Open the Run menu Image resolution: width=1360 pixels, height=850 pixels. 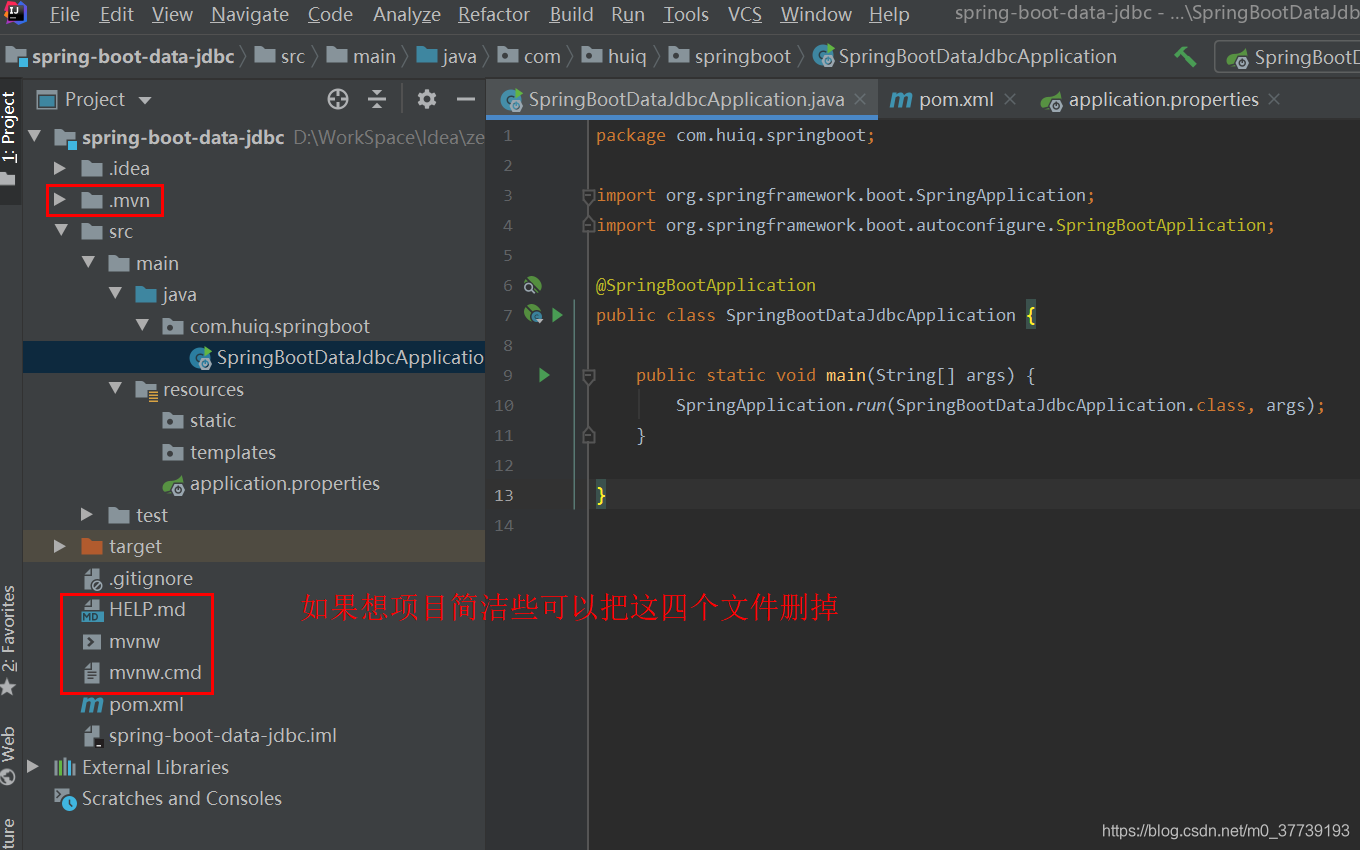628,14
